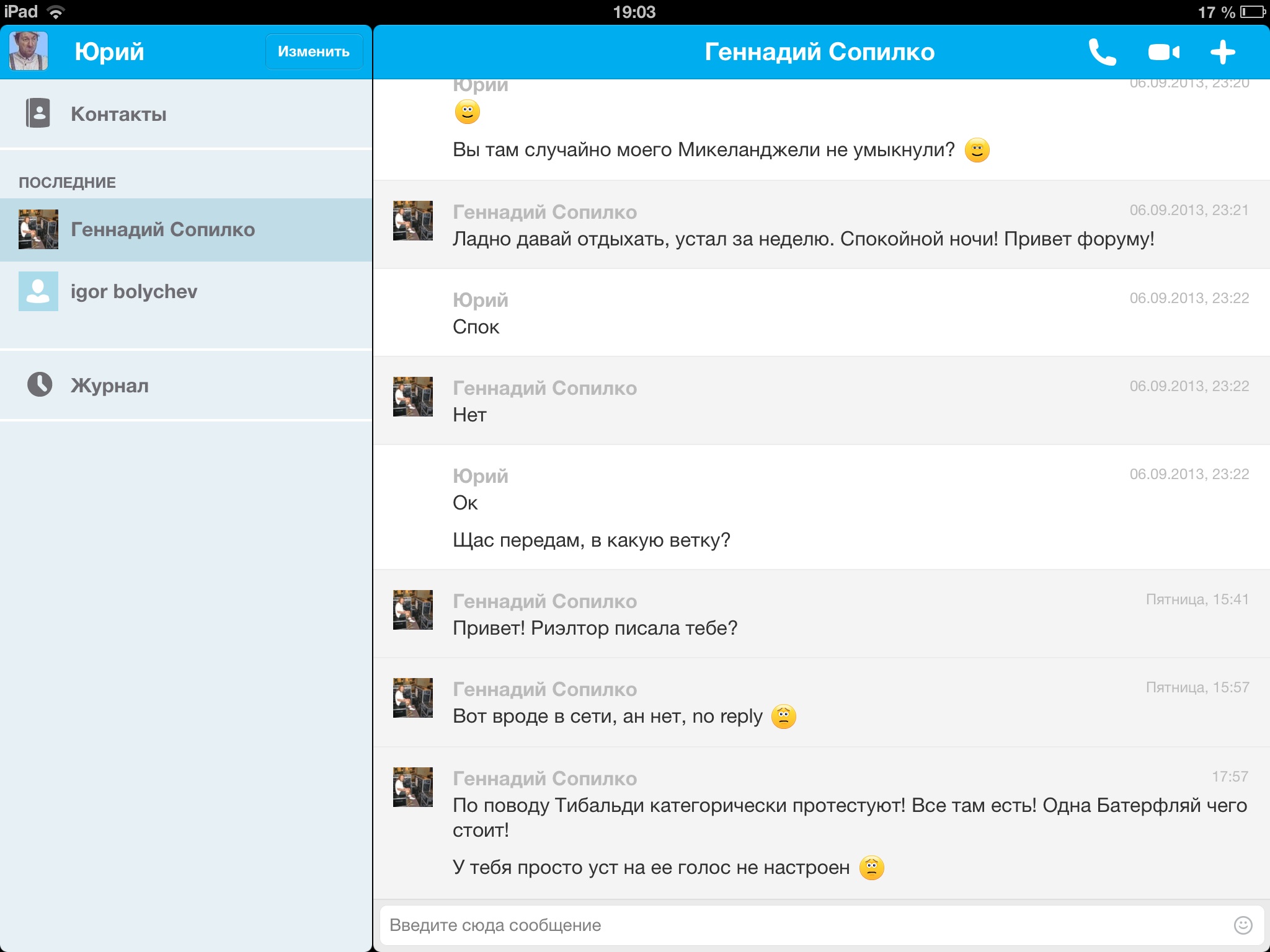
Task: Tap igor bolychev's default avatar icon
Action: [x=38, y=291]
